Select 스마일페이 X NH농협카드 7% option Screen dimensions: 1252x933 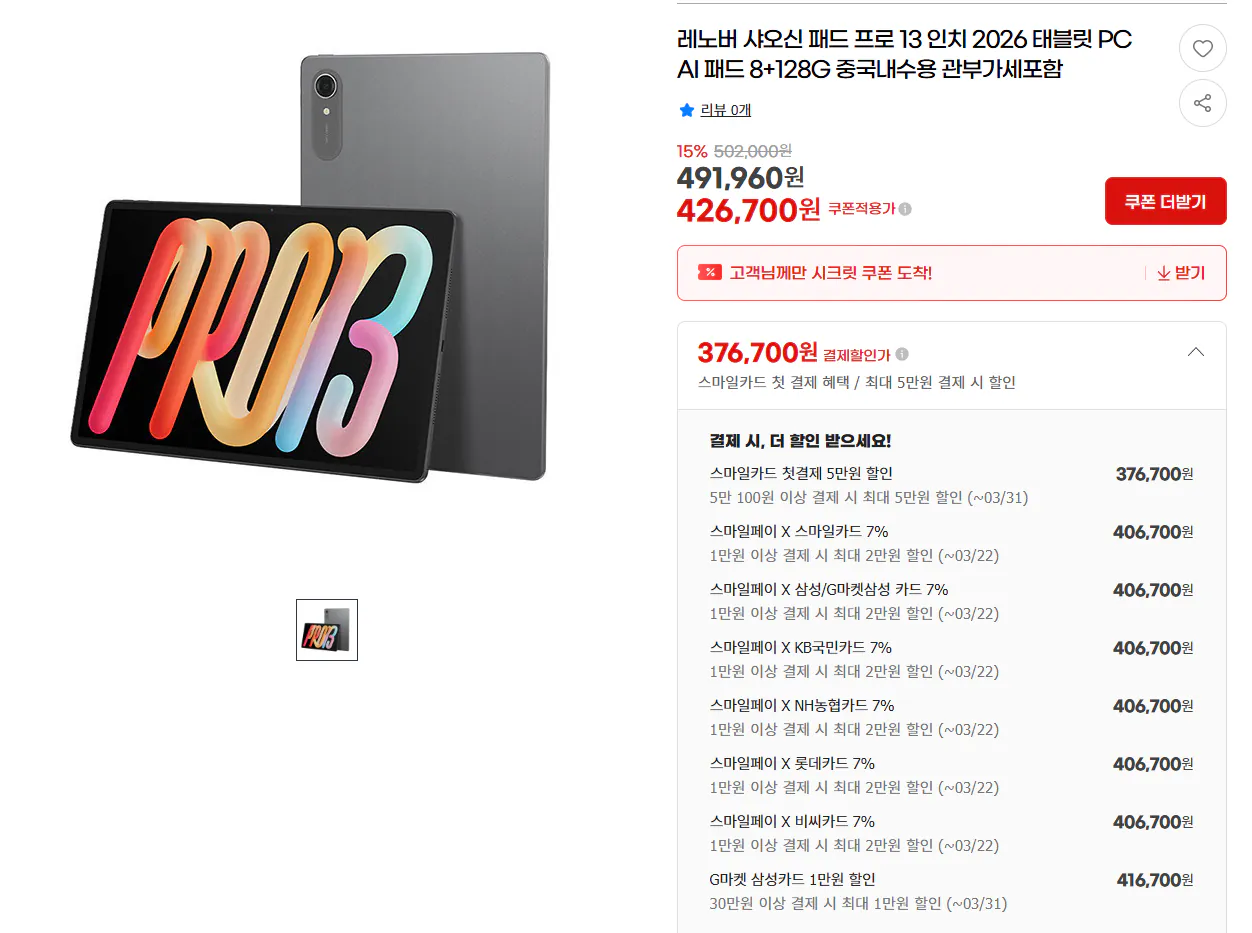[x=951, y=717]
